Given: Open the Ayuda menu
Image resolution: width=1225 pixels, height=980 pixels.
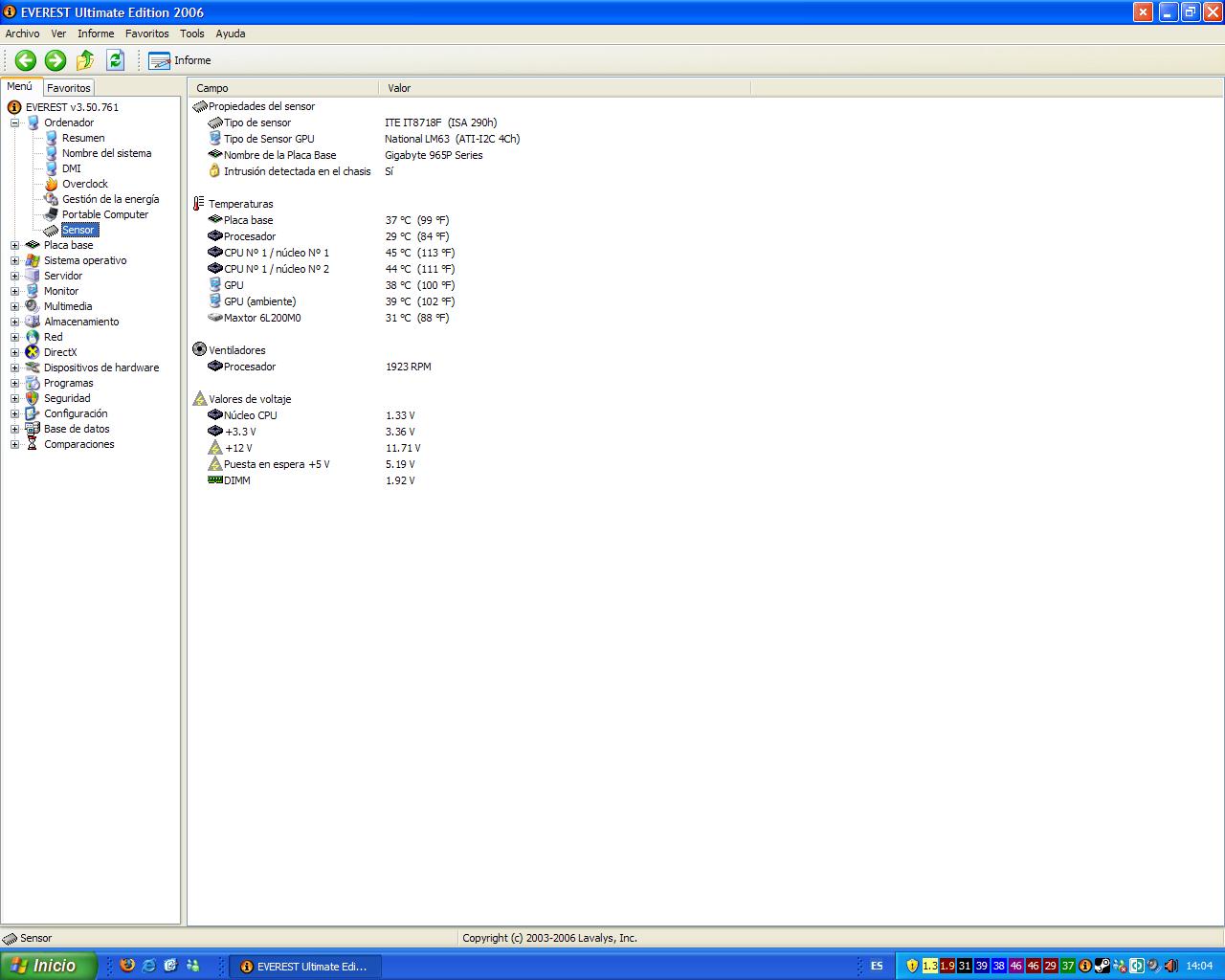Looking at the screenshot, I should pyautogui.click(x=231, y=33).
